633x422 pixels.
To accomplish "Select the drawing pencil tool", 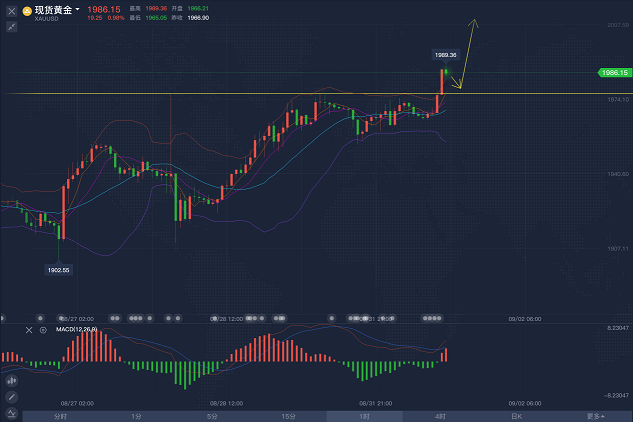I will (x=11, y=397).
